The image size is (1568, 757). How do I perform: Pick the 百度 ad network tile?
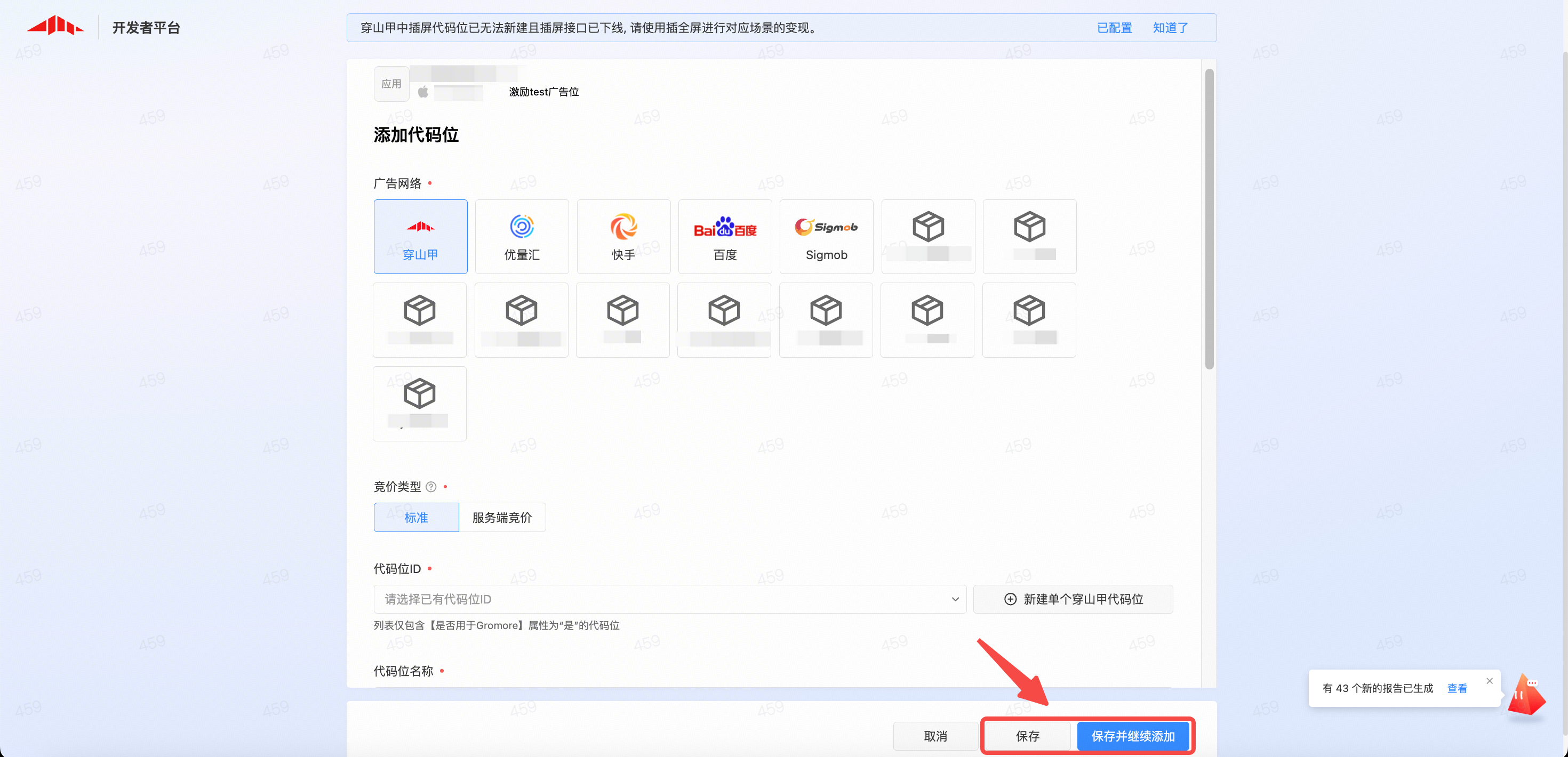click(x=724, y=237)
